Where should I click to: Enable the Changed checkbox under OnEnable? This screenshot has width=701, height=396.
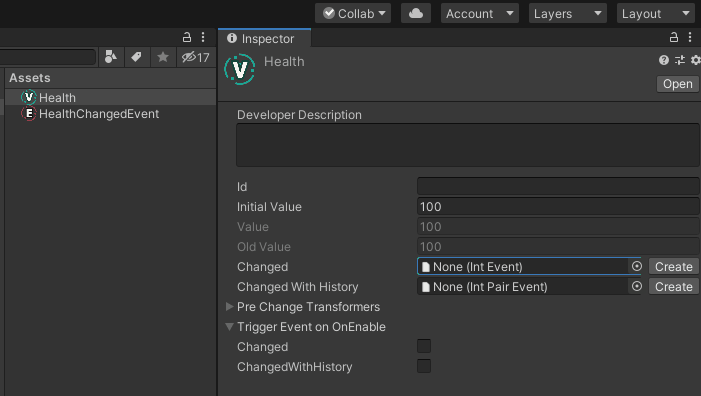[424, 346]
